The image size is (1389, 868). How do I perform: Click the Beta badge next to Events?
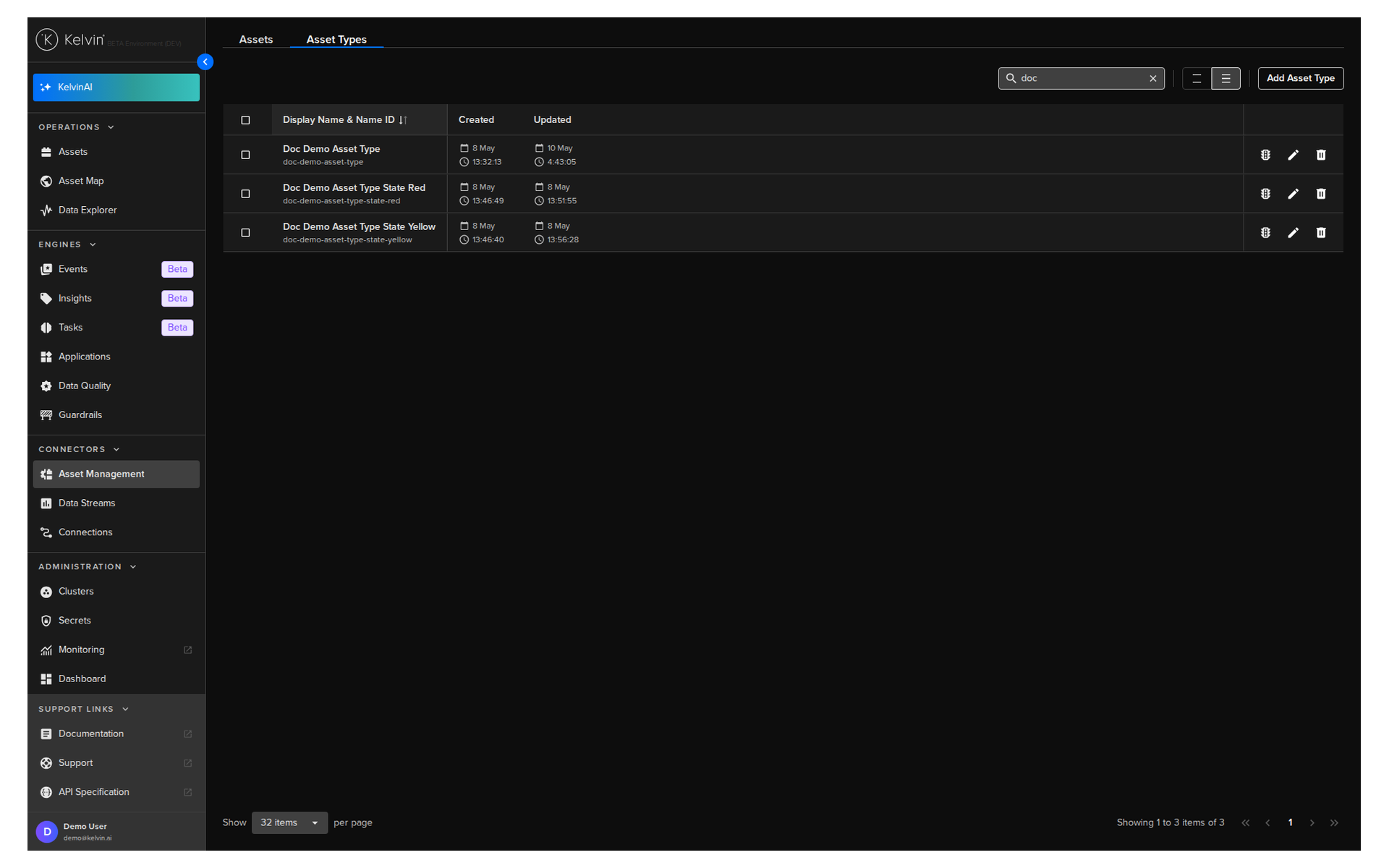(x=177, y=269)
